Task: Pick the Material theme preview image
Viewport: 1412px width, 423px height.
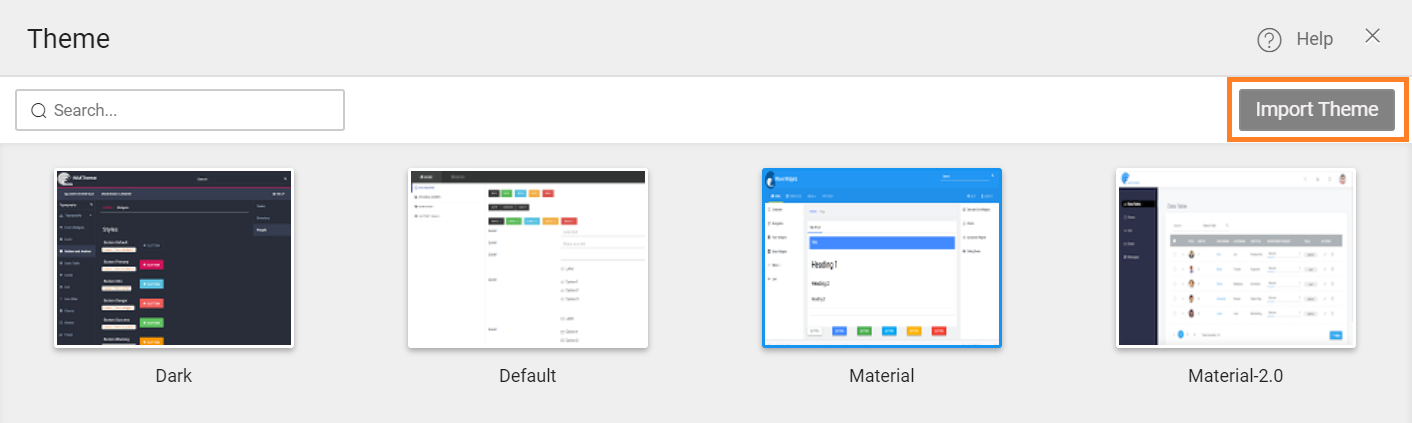Action: (x=882, y=258)
